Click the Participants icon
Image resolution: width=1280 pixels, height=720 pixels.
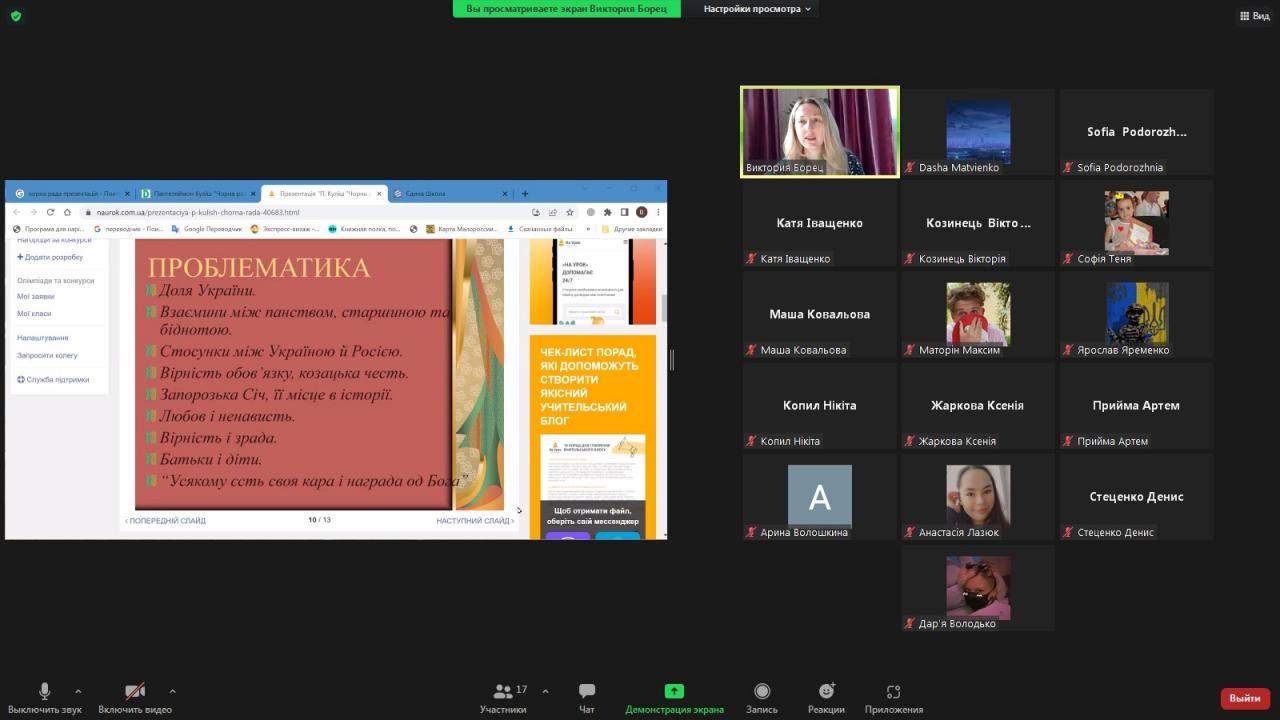502,691
